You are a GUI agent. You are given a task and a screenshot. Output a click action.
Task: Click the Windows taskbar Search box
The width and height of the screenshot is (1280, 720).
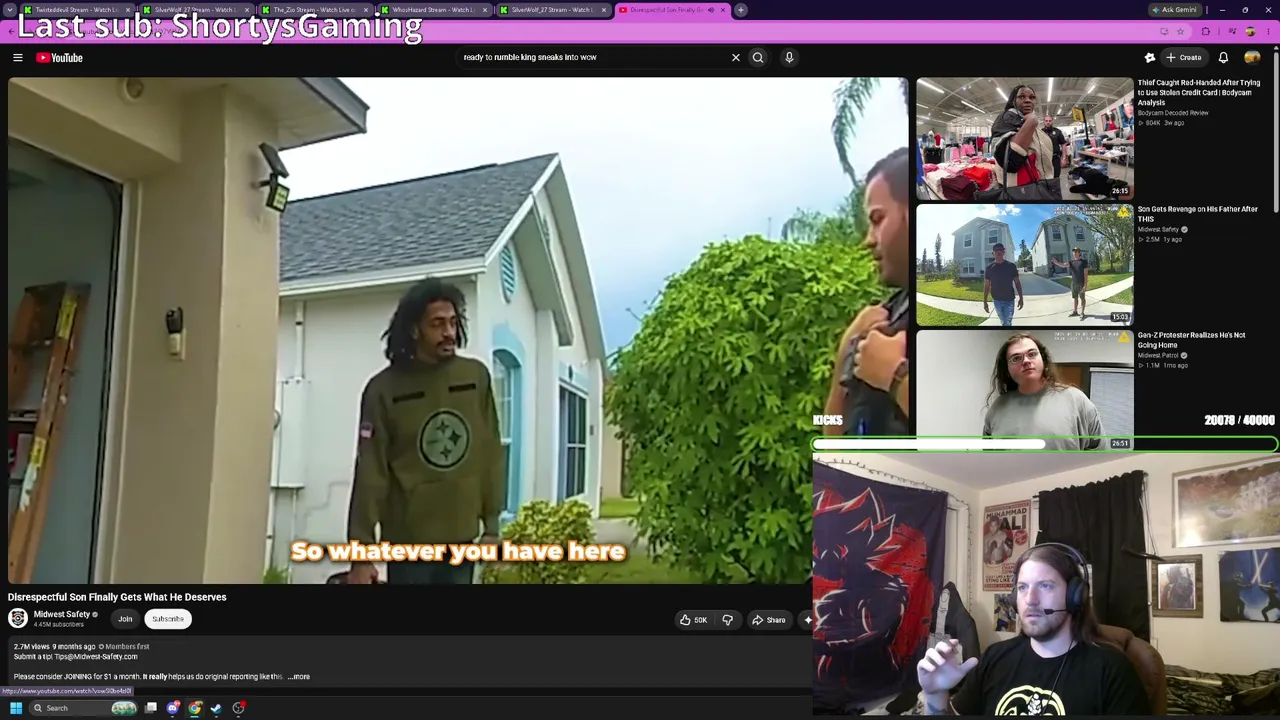[83, 708]
